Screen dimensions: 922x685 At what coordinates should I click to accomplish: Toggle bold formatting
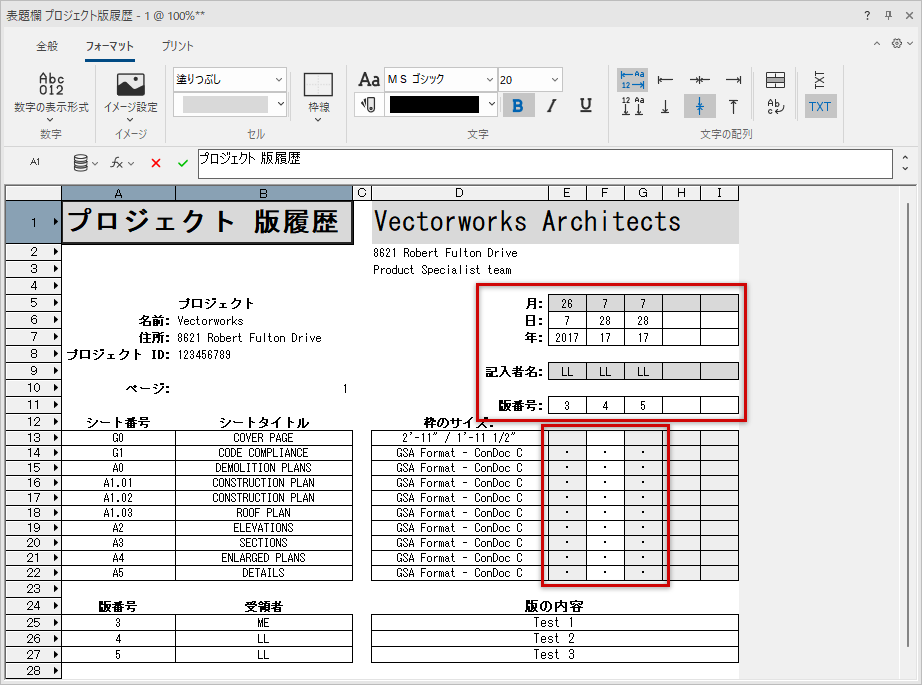pos(517,106)
